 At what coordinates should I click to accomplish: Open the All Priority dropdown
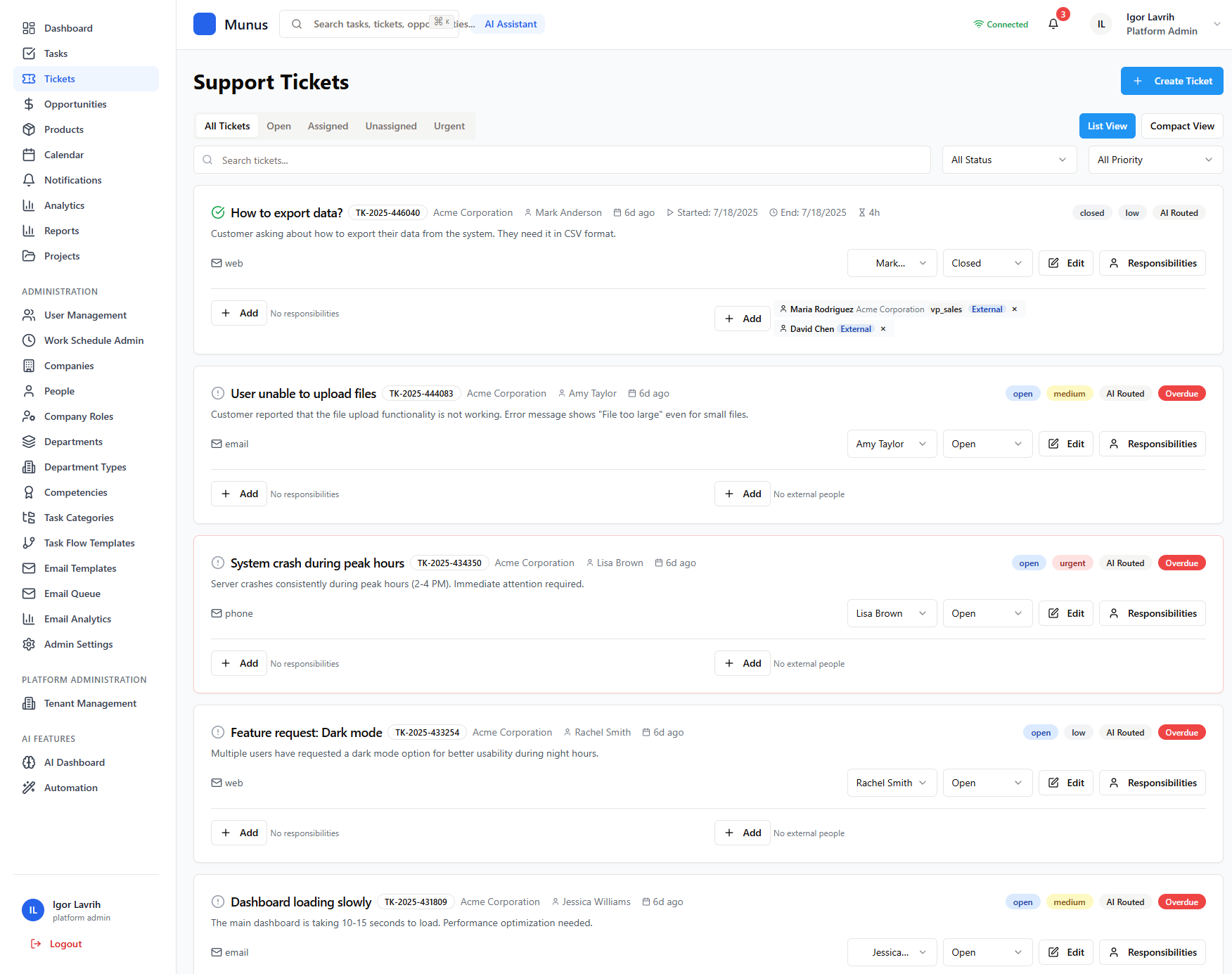(1154, 159)
